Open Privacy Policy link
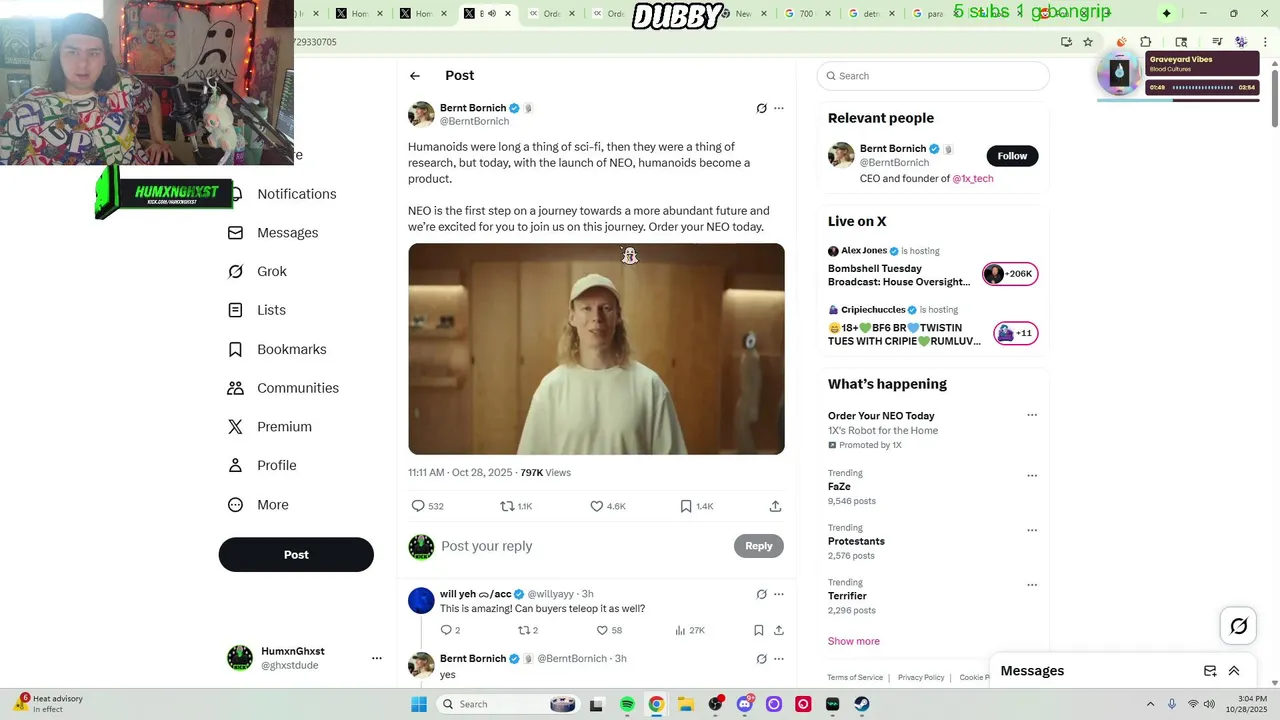This screenshot has width=1280, height=720. (921, 678)
